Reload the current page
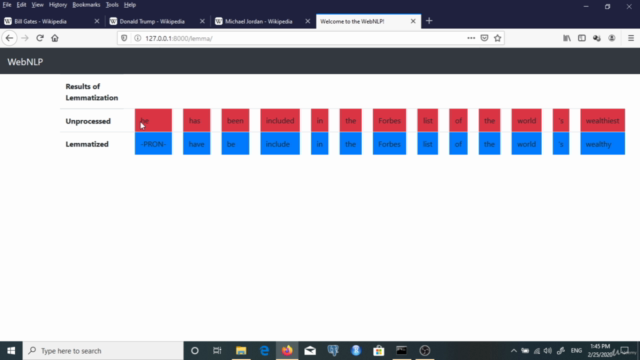The image size is (640, 360). [40, 38]
